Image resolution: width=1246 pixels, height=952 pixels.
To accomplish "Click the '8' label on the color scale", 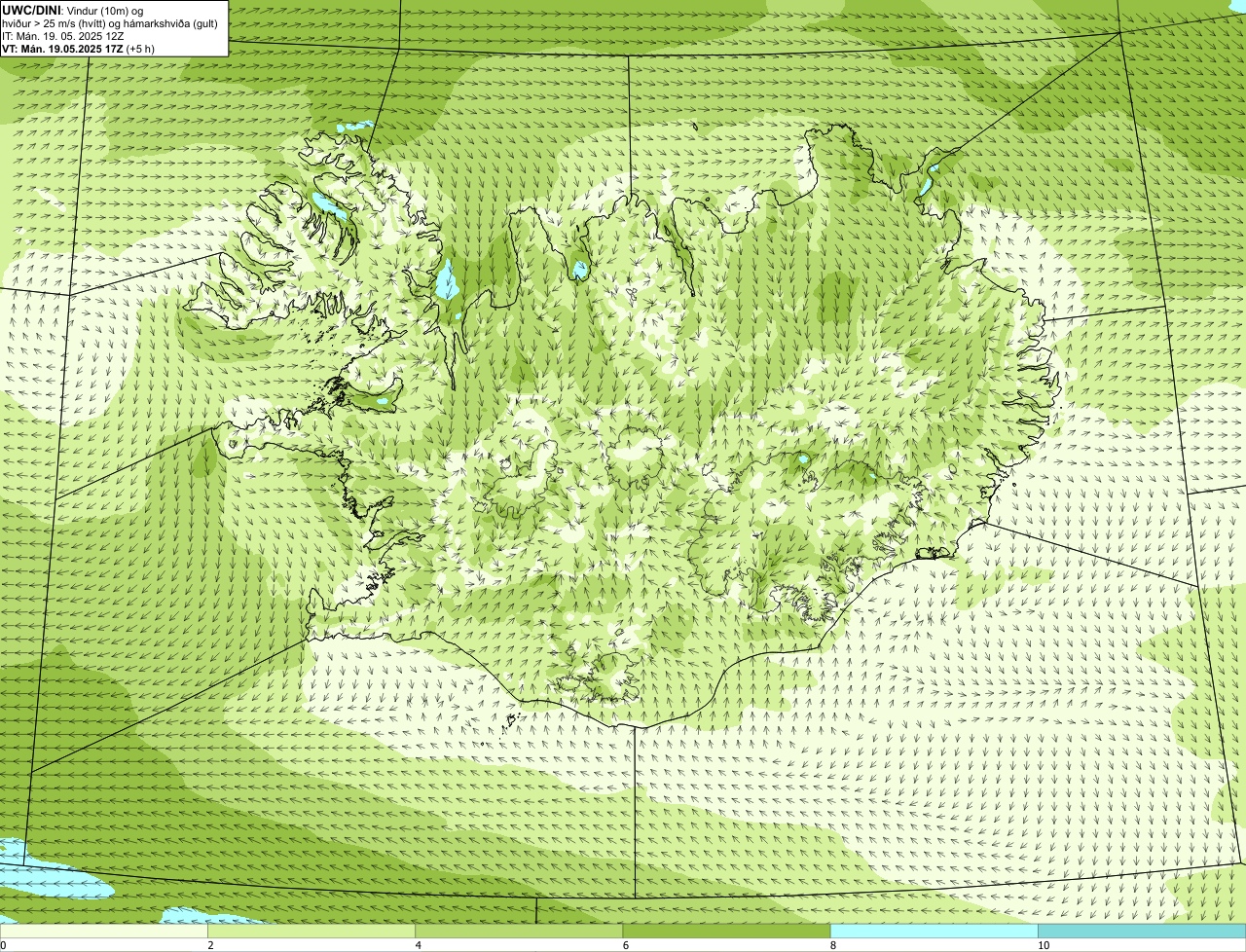I will pyautogui.click(x=832, y=945).
